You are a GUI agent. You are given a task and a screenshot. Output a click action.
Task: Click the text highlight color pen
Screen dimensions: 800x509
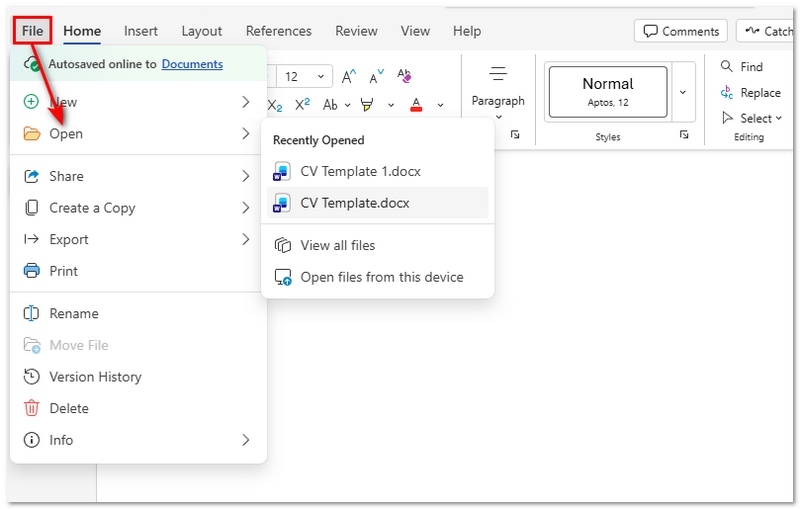click(x=366, y=104)
